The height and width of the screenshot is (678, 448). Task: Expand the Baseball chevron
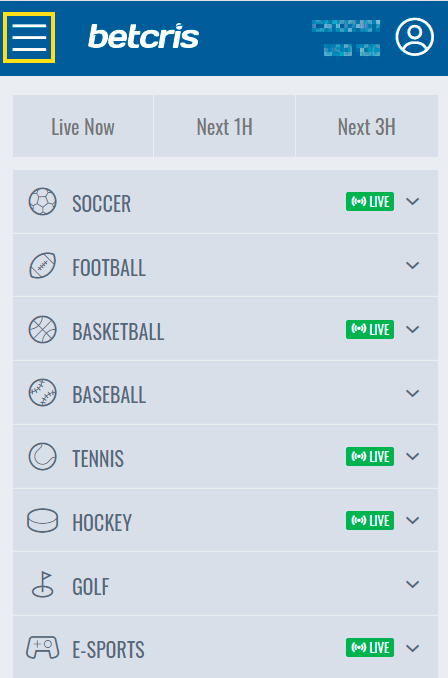413,393
